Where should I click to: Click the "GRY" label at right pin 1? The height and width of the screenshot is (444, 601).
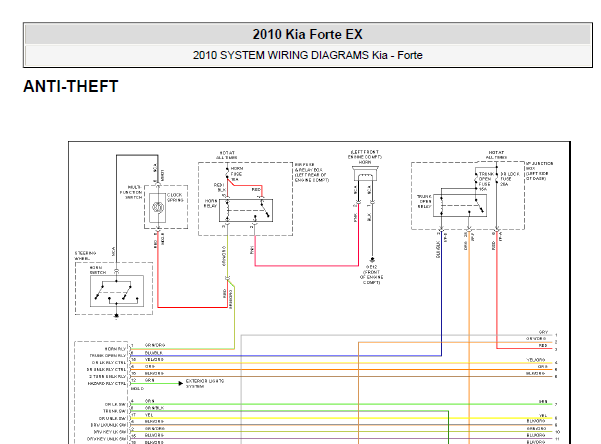(x=543, y=332)
